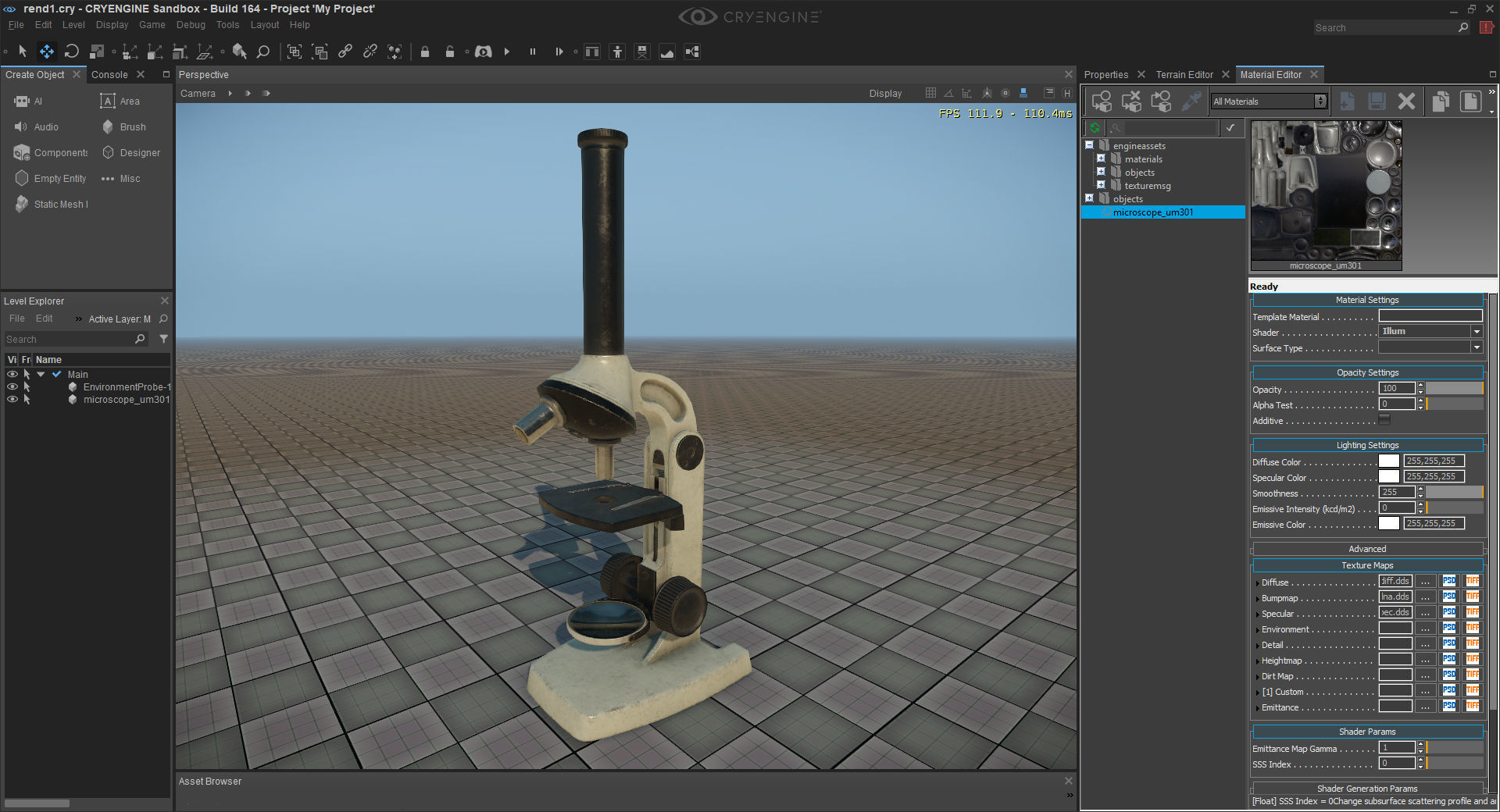This screenshot has width=1500, height=812.
Task: Expand the materials folder node
Action: [1101, 158]
